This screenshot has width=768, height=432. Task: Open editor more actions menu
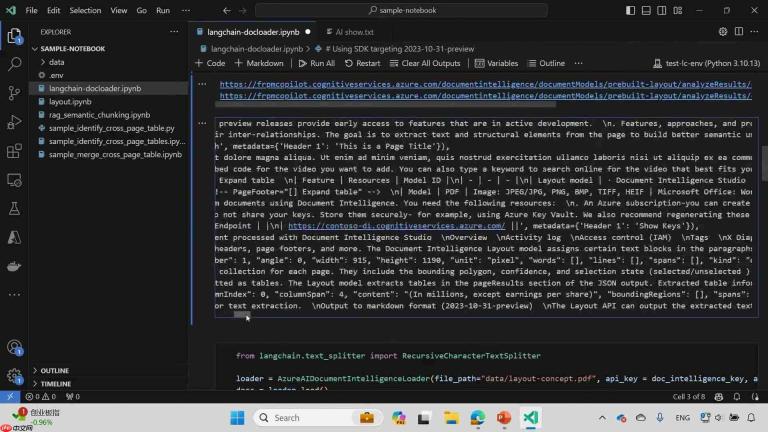(754, 32)
